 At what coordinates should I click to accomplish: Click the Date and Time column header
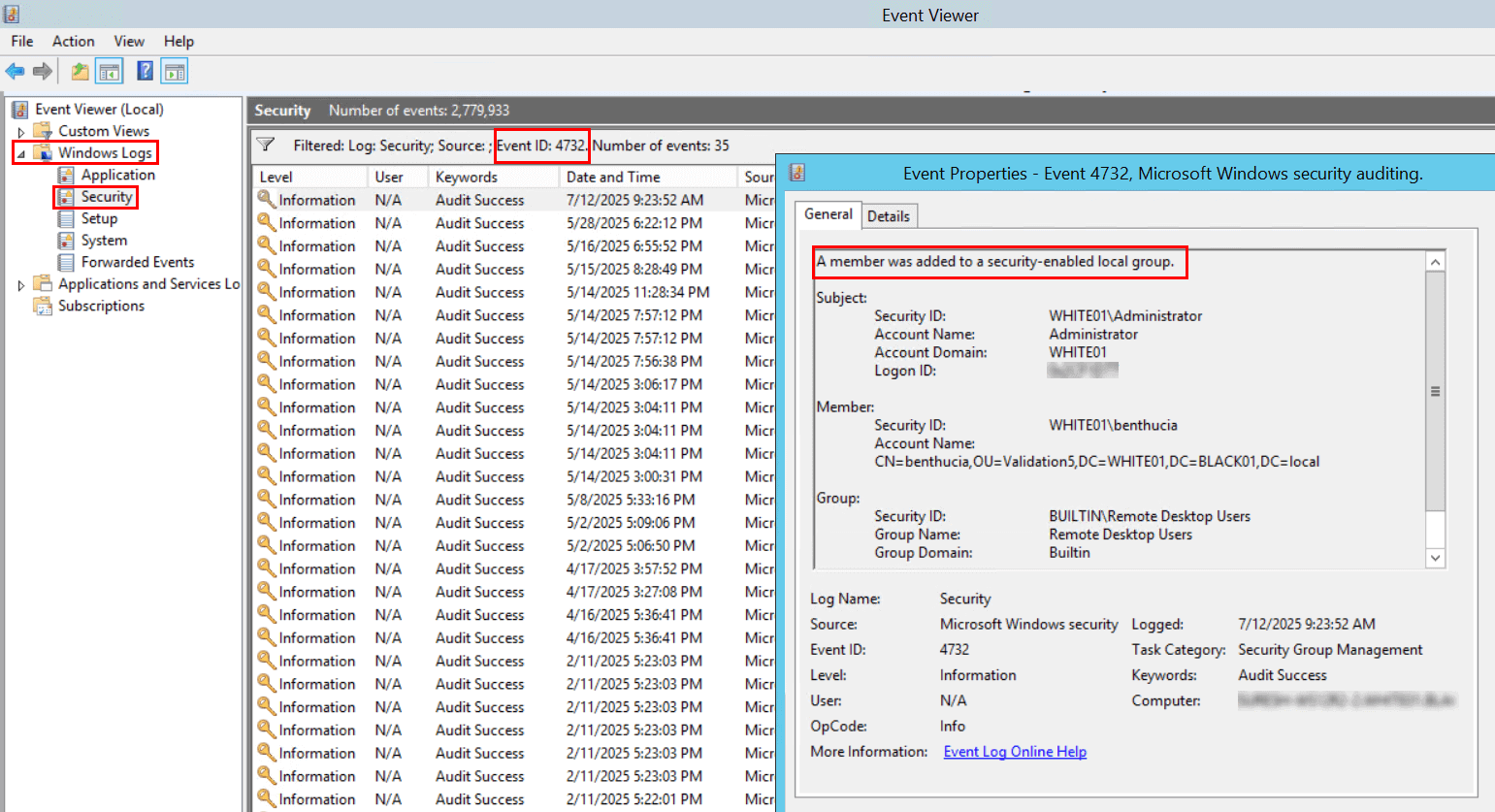click(x=612, y=176)
